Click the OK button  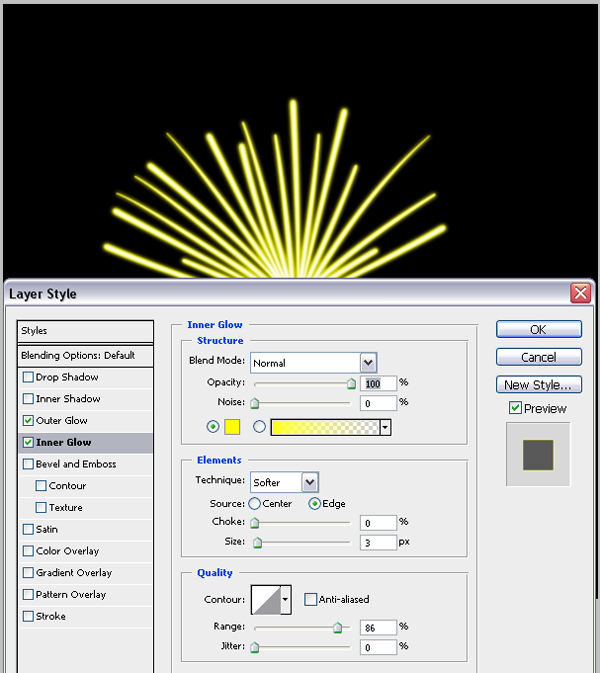click(x=539, y=329)
